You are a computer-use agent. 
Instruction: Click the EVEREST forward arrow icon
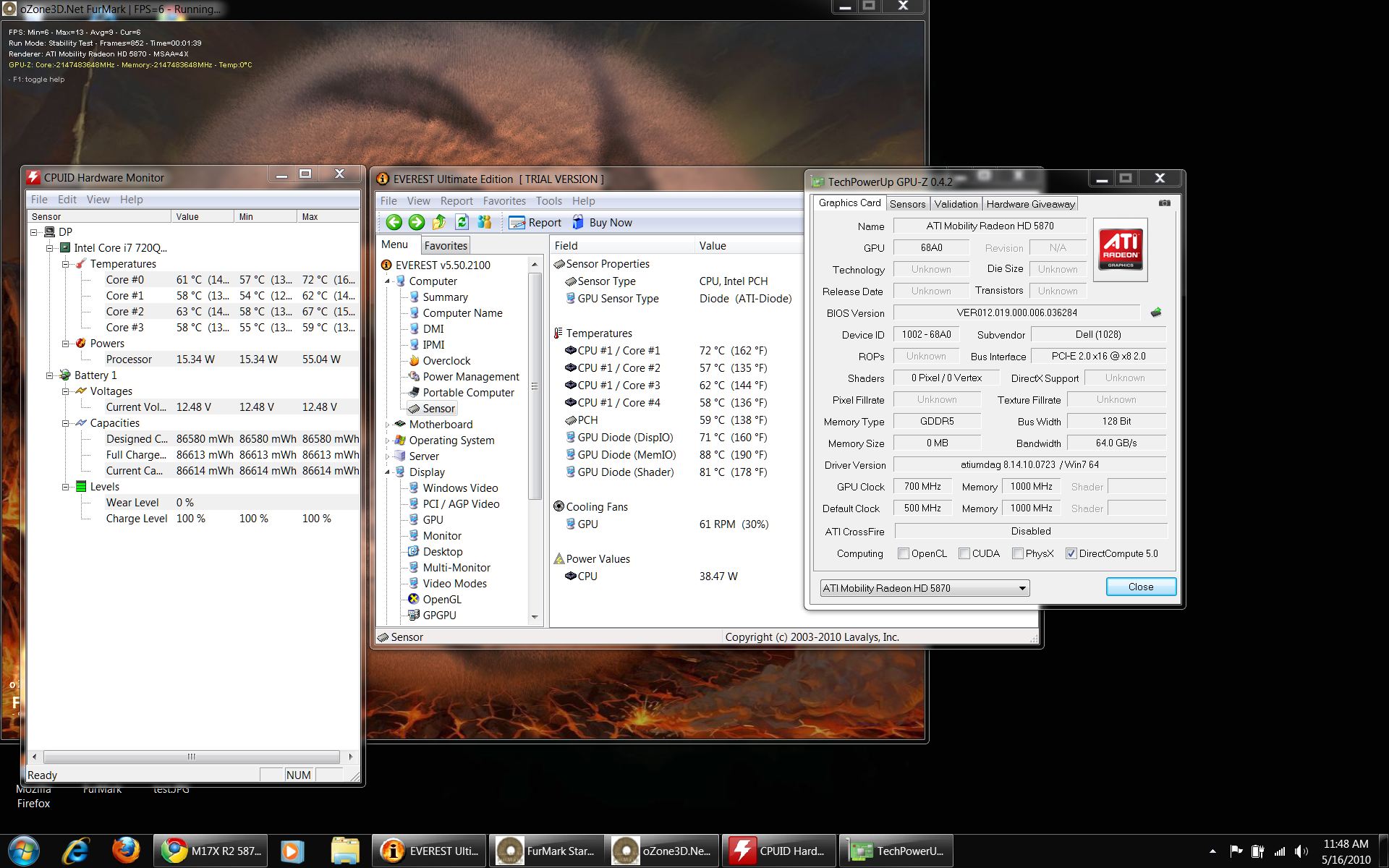coord(416,223)
